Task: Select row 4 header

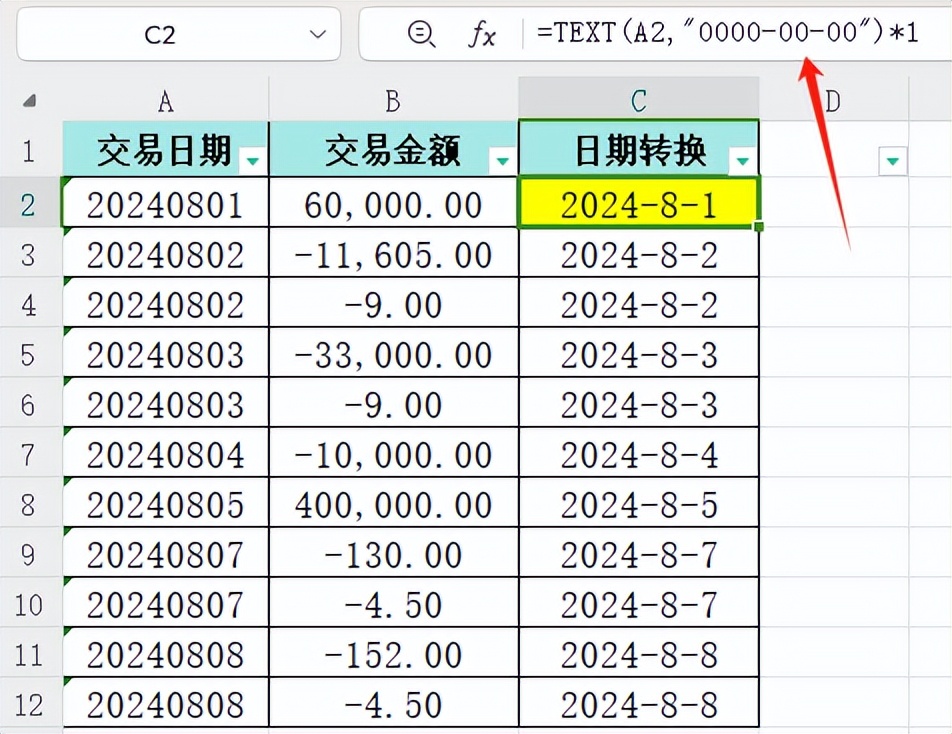Action: 29,303
